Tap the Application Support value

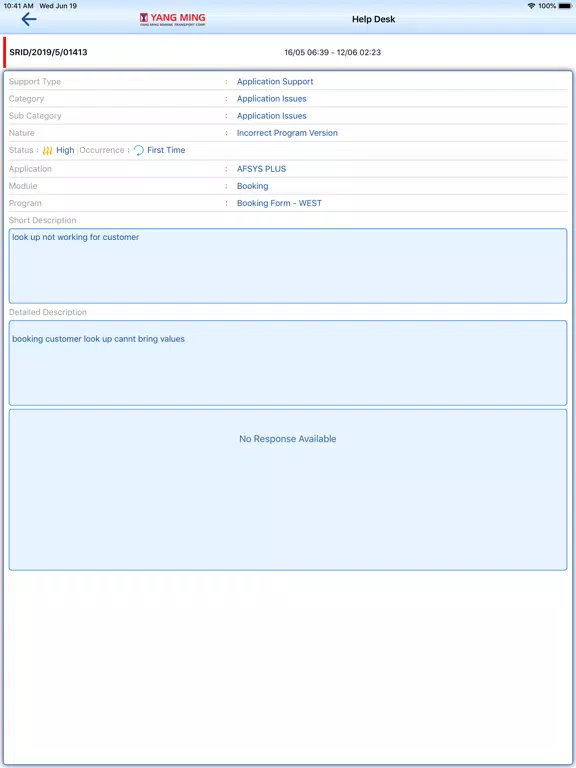(275, 82)
